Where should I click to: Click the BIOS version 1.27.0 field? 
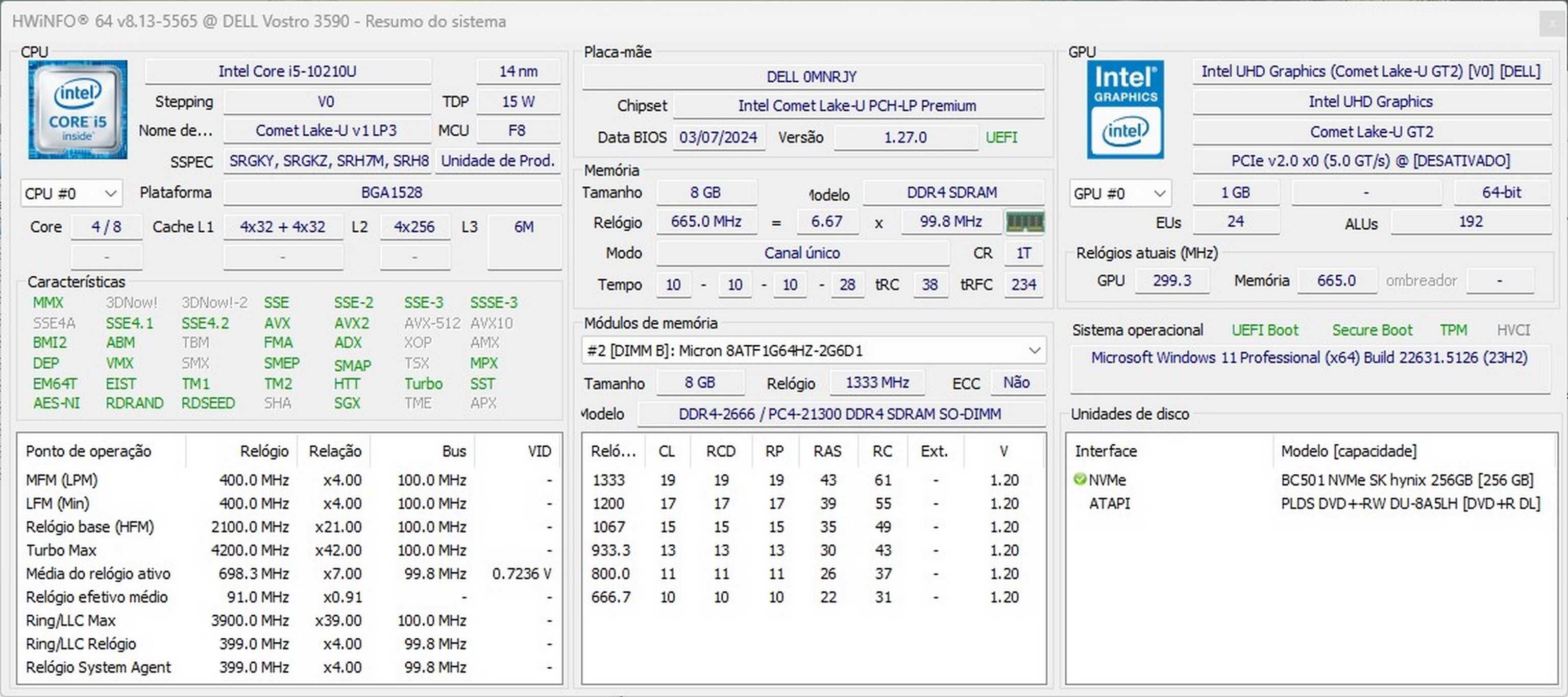click(906, 137)
